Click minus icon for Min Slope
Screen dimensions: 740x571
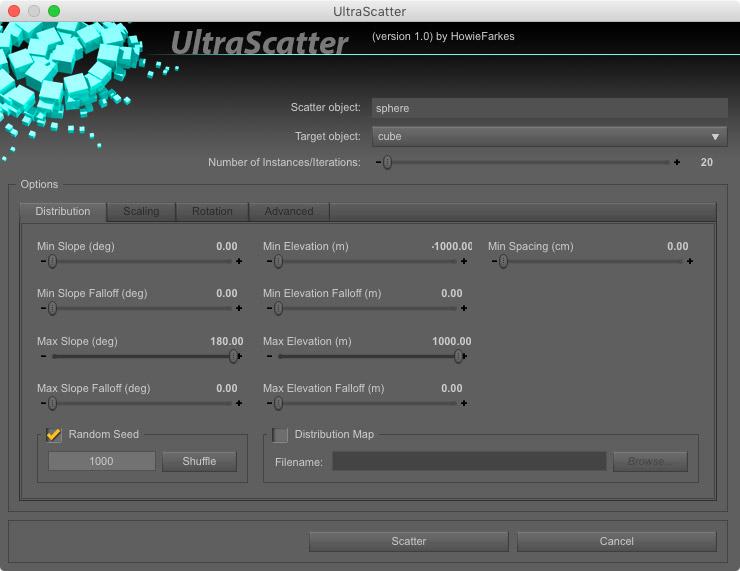(x=43, y=261)
